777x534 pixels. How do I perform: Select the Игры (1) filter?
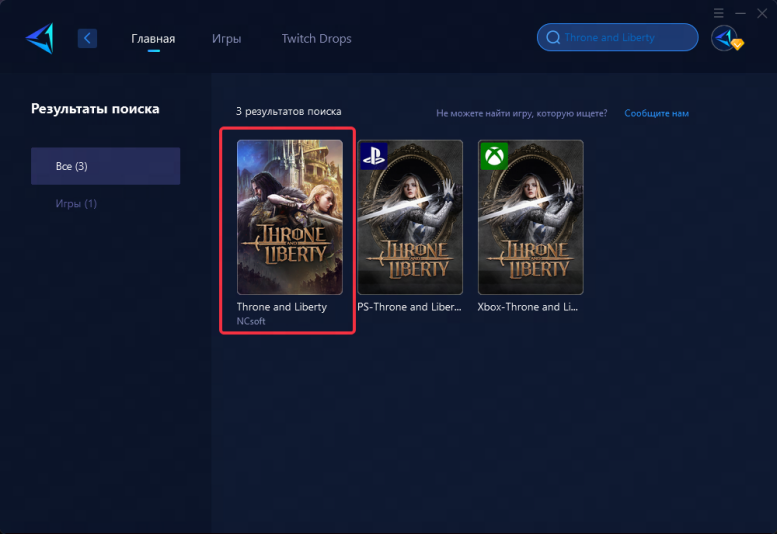(76, 204)
